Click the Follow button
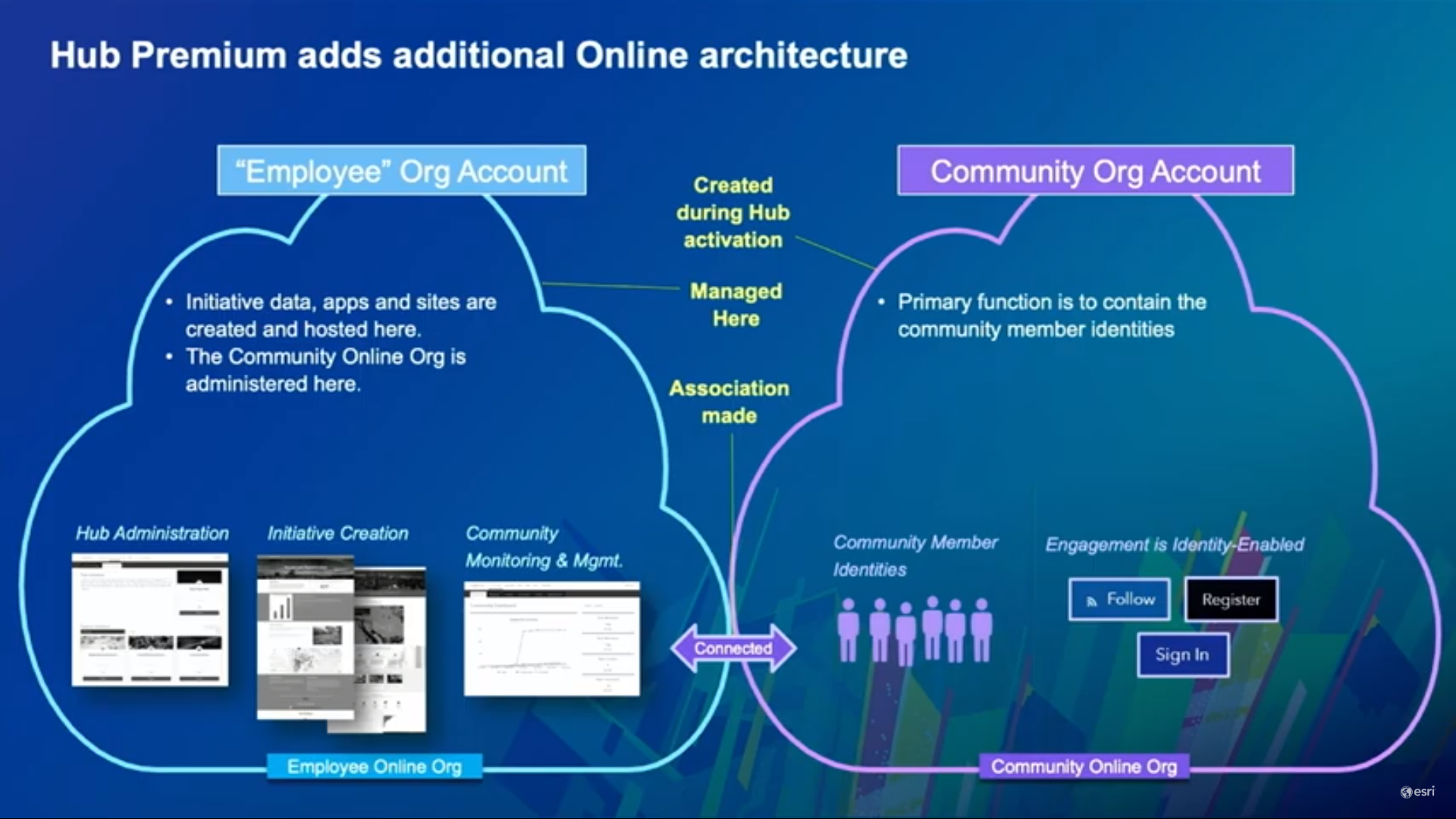1456x819 pixels. point(1119,599)
